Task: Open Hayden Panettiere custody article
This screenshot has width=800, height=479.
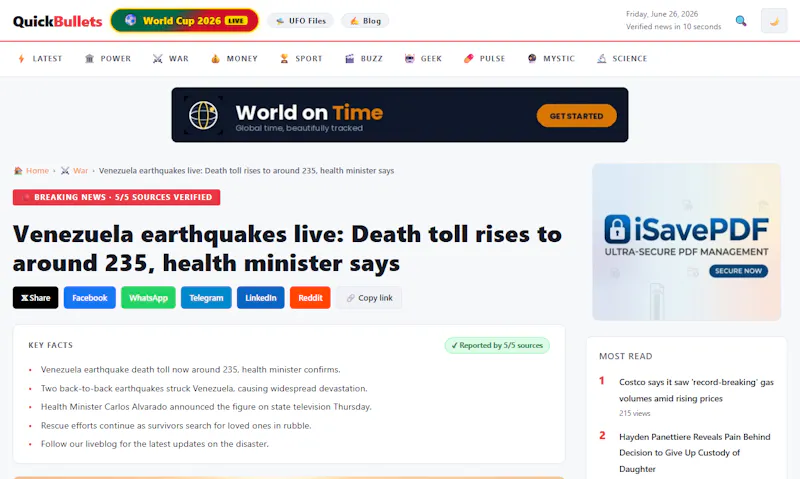Action: coord(694,452)
